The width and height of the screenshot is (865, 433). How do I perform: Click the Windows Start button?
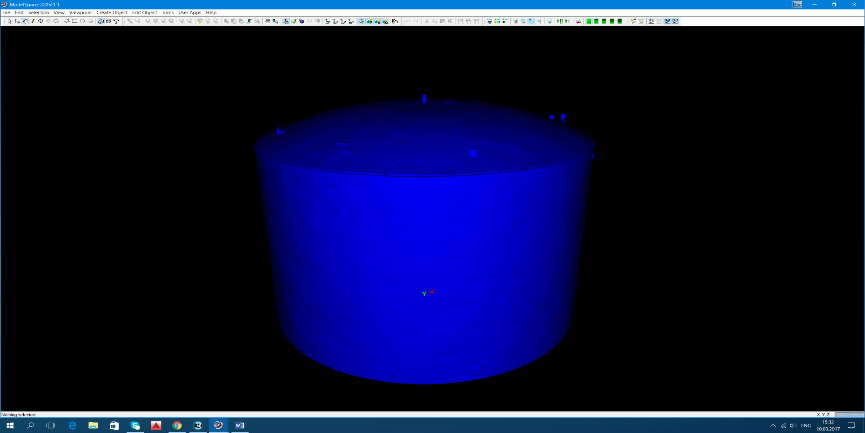tap(10, 425)
